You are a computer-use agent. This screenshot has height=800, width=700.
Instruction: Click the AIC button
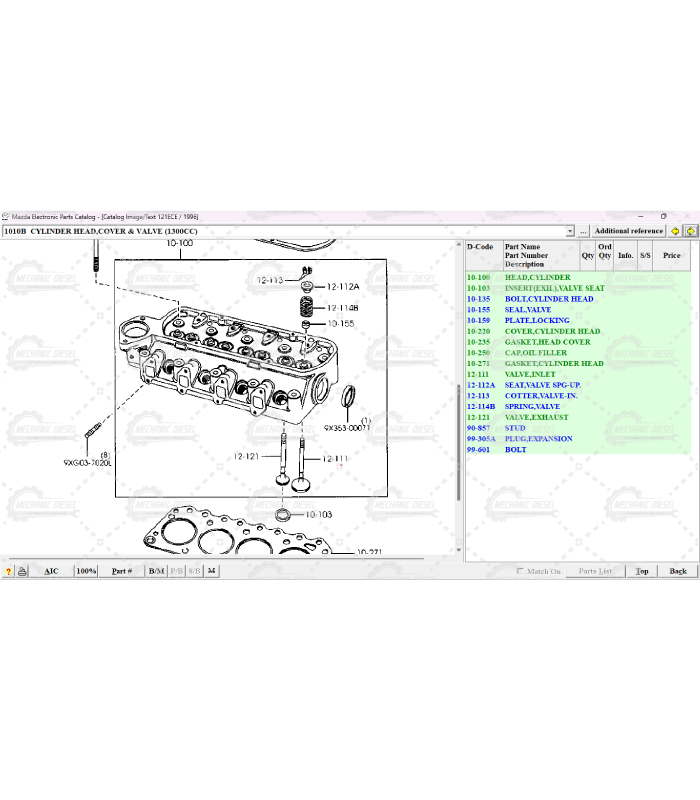tap(51, 571)
